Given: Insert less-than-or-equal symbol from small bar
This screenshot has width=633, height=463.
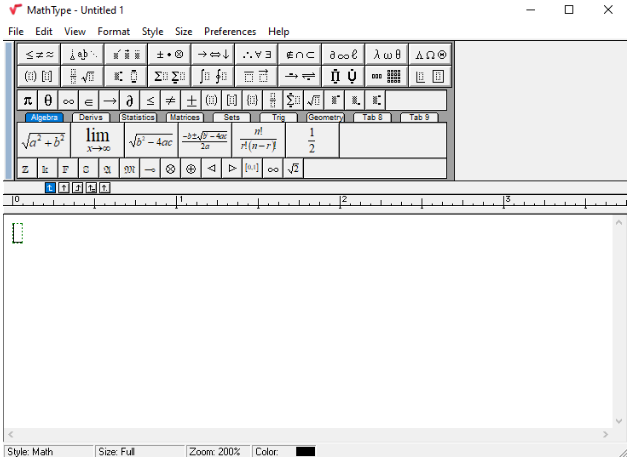Looking at the screenshot, I should point(150,100).
